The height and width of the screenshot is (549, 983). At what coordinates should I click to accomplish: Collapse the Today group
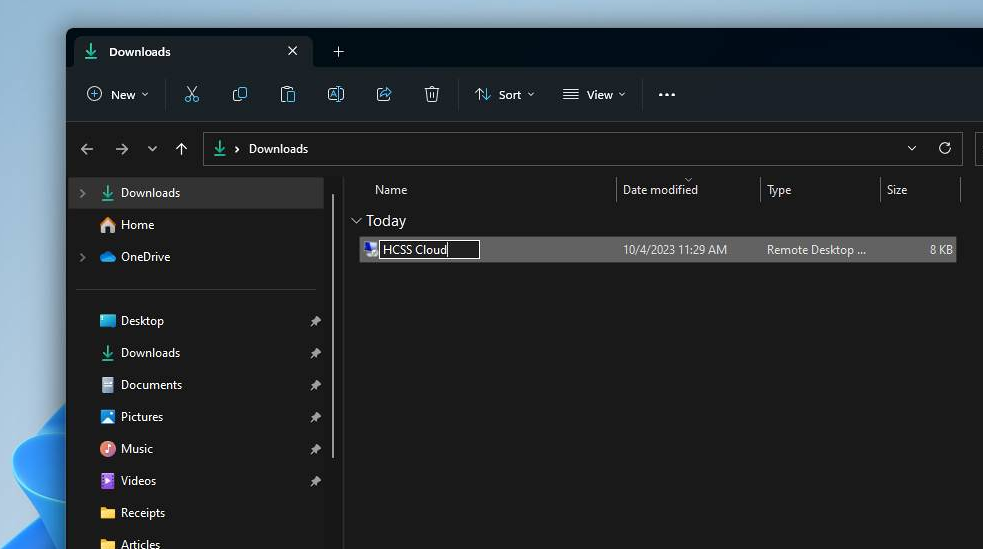coord(356,221)
